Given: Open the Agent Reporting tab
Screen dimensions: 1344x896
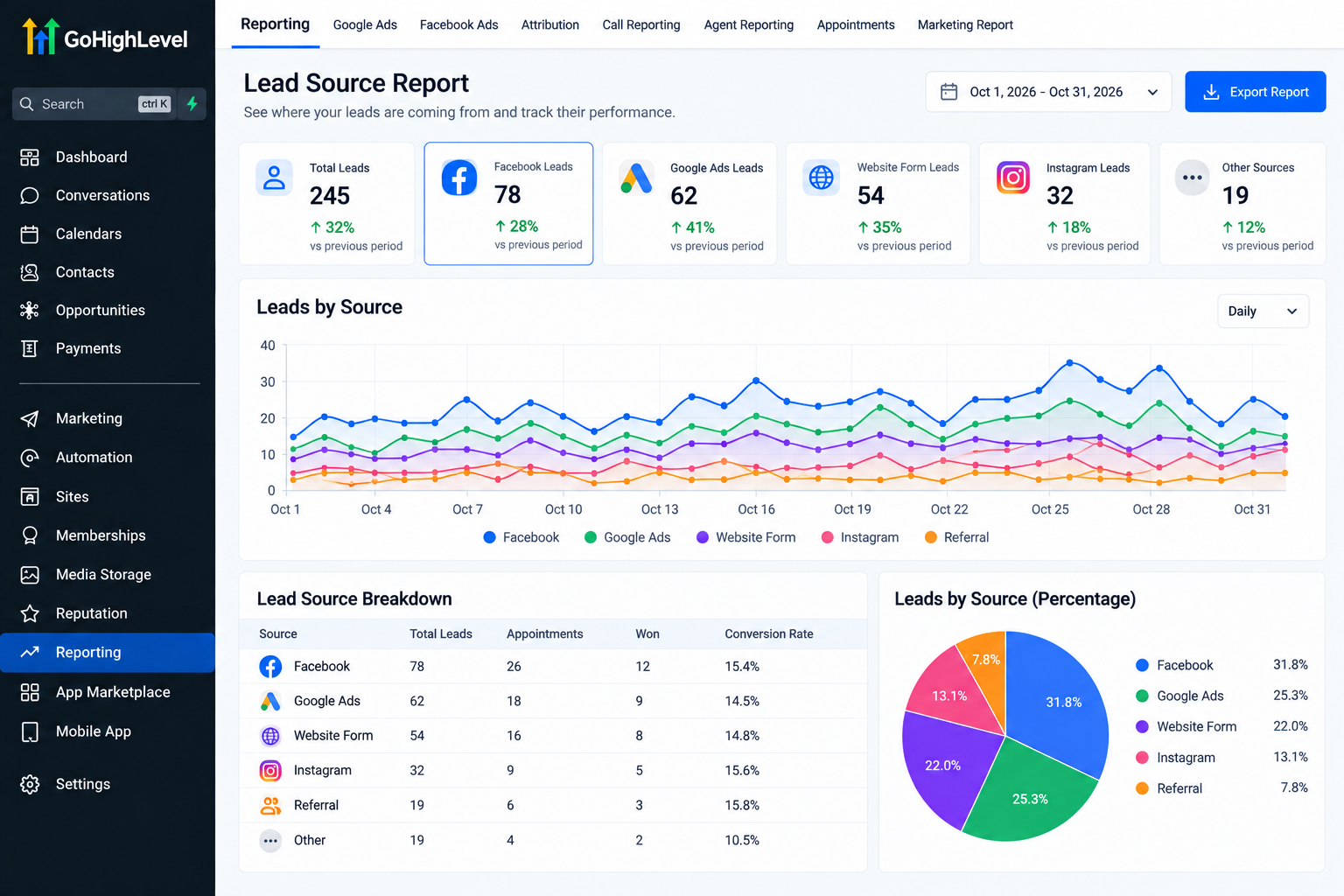Looking at the screenshot, I should coord(749,24).
